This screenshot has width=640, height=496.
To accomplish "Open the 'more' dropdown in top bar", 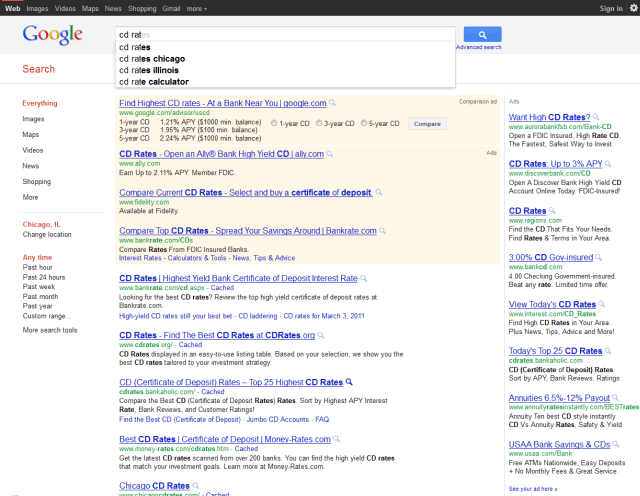I will pos(197,9).
